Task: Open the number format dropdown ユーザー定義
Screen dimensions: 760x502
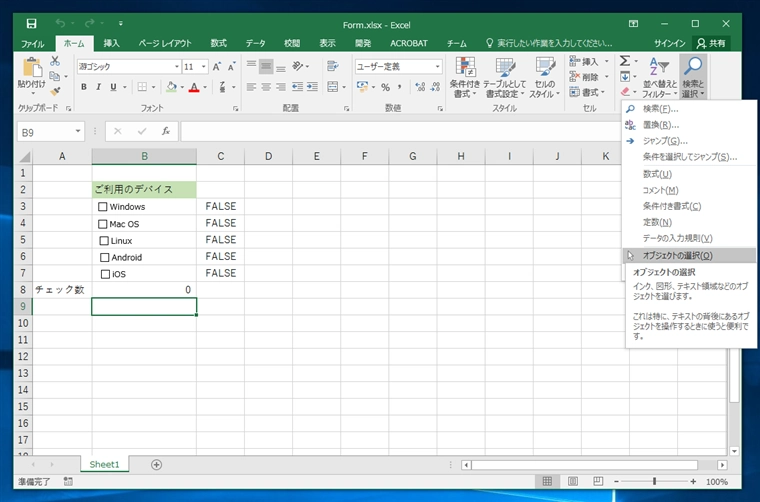Action: [x=437, y=66]
